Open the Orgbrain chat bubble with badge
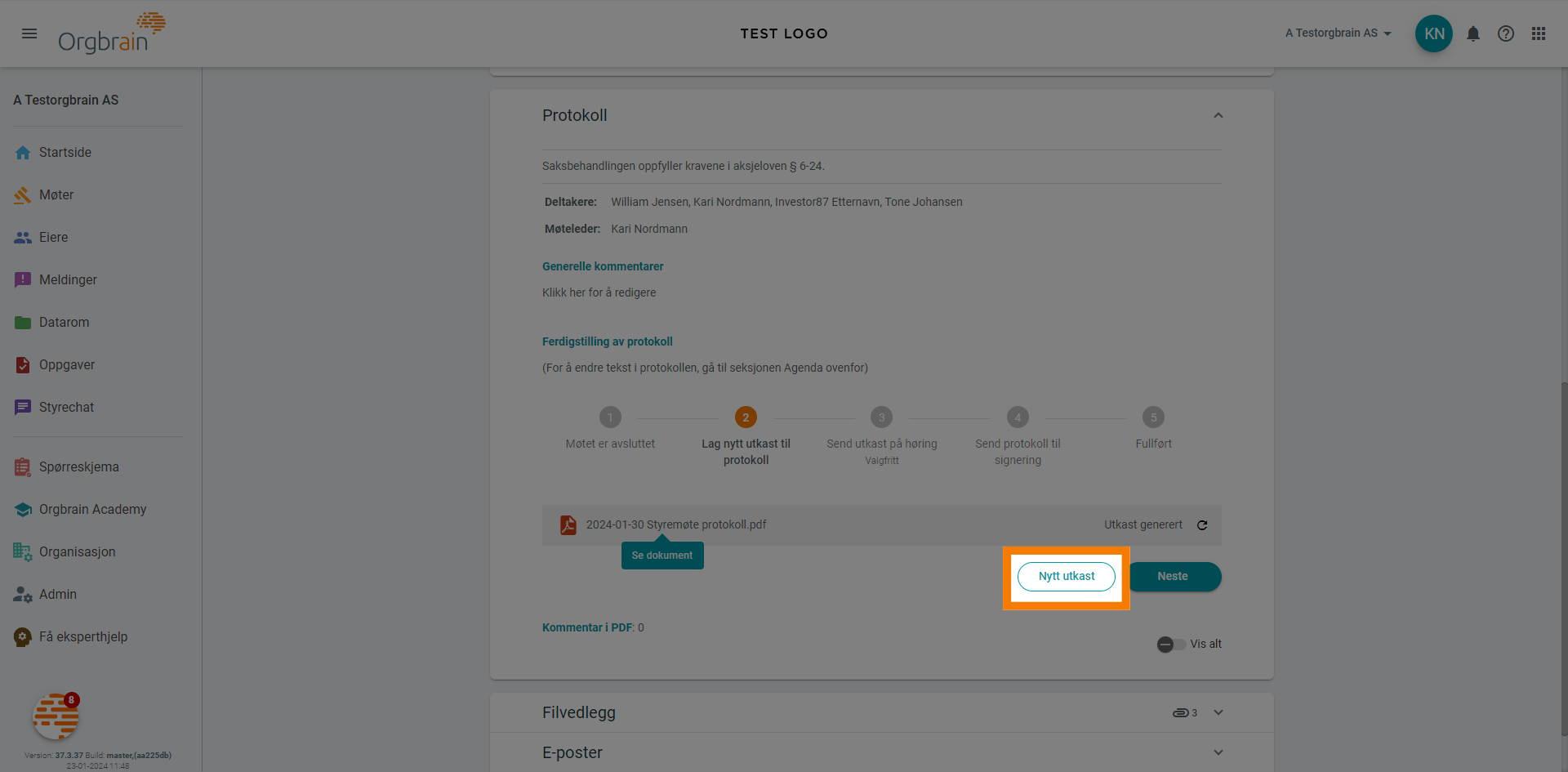 point(56,716)
